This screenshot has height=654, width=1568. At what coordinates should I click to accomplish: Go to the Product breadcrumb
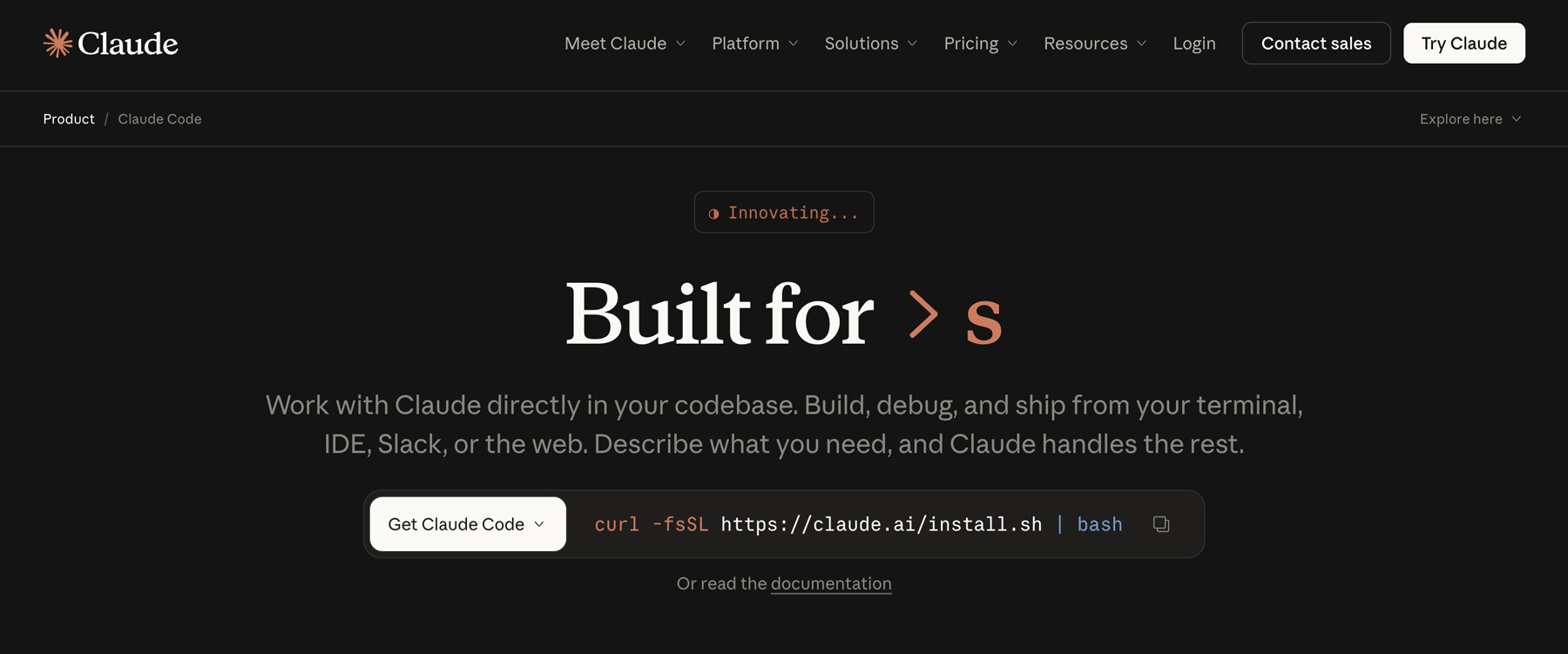(x=69, y=119)
